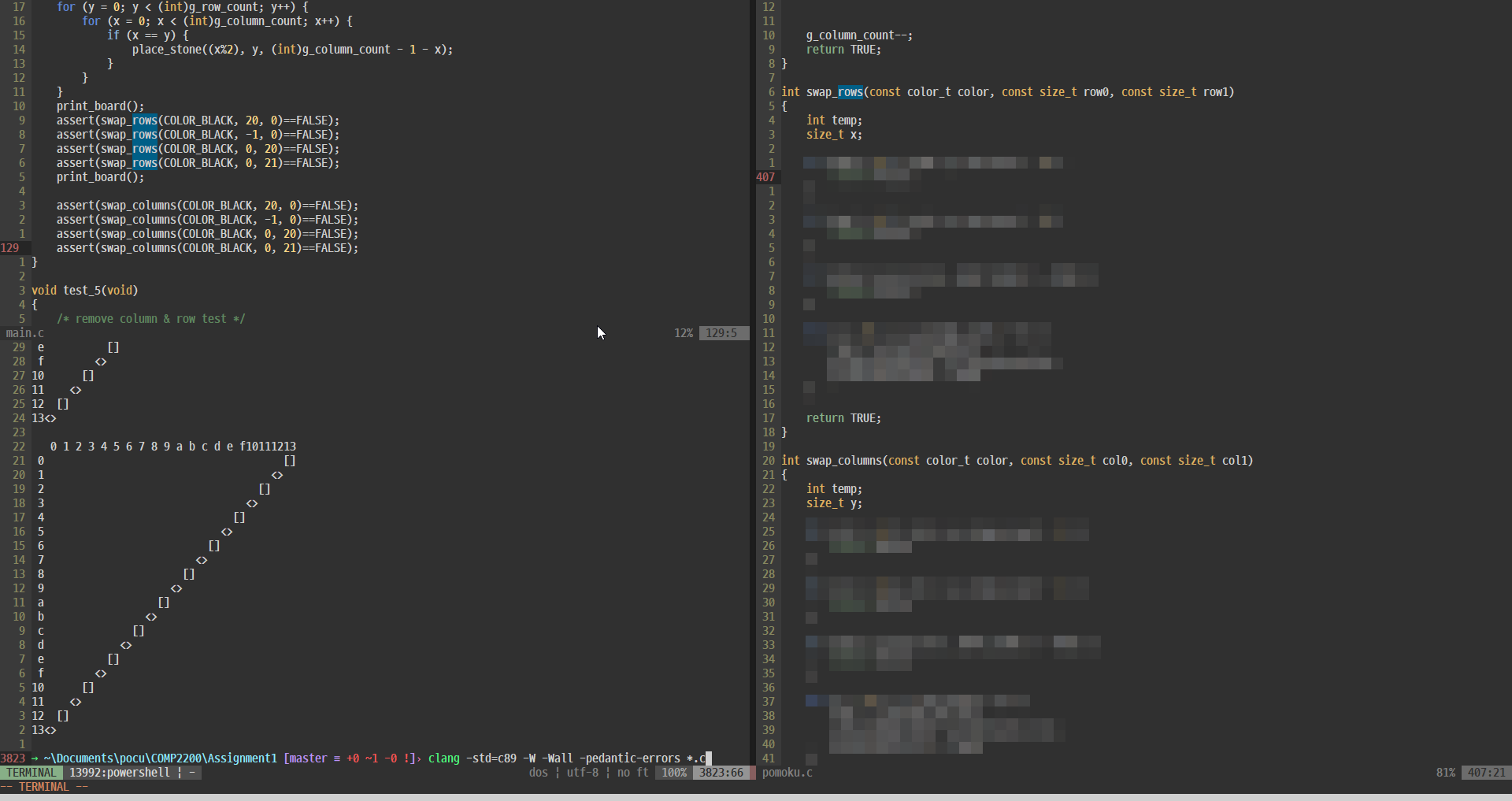This screenshot has height=801, width=1512.
Task: Click the 12% scroll percentage of main.c
Action: (x=684, y=333)
